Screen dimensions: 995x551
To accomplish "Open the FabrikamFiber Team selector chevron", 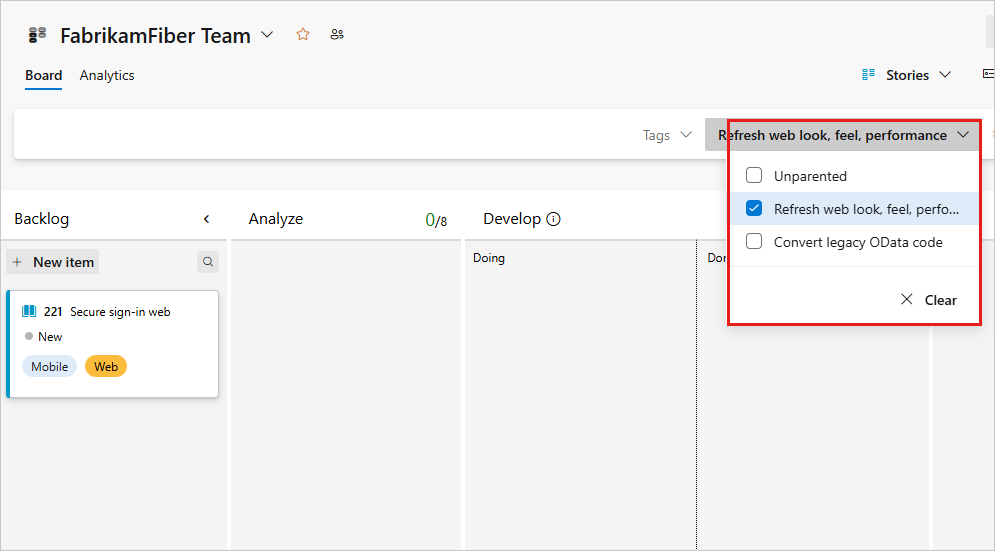I will (x=268, y=35).
